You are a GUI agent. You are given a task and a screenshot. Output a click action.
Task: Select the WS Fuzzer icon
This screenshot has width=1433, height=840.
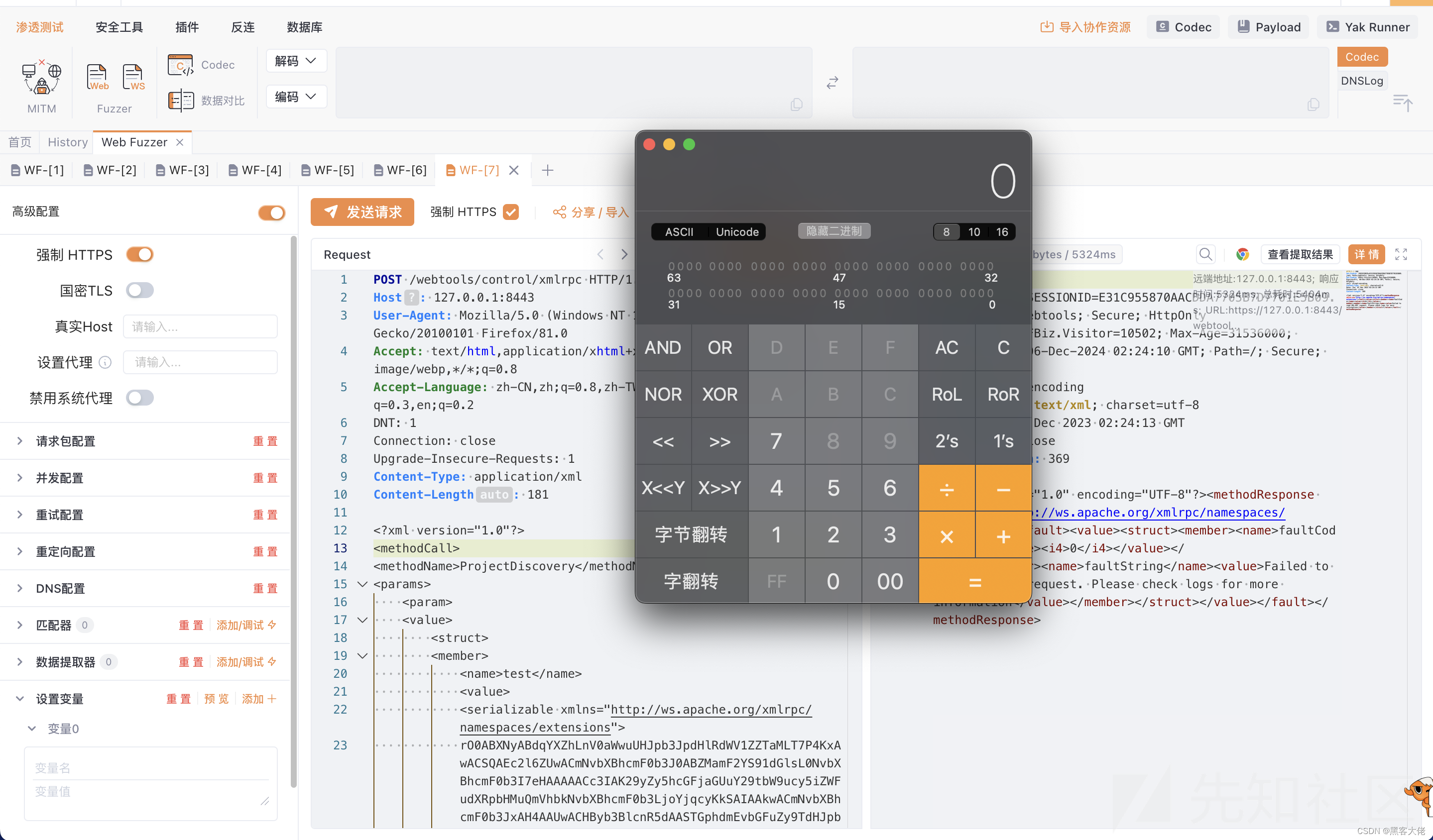pyautogui.click(x=133, y=77)
